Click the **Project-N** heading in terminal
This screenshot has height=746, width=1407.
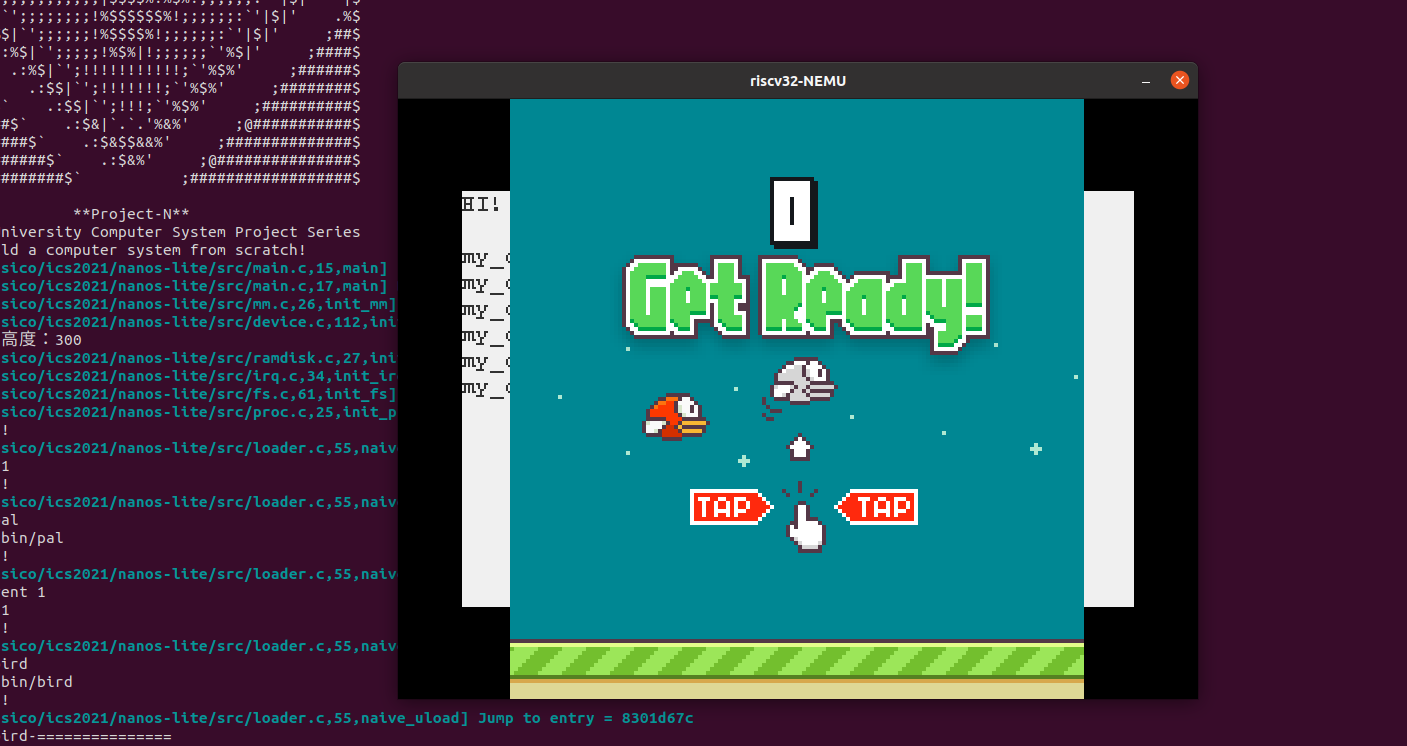click(131, 214)
